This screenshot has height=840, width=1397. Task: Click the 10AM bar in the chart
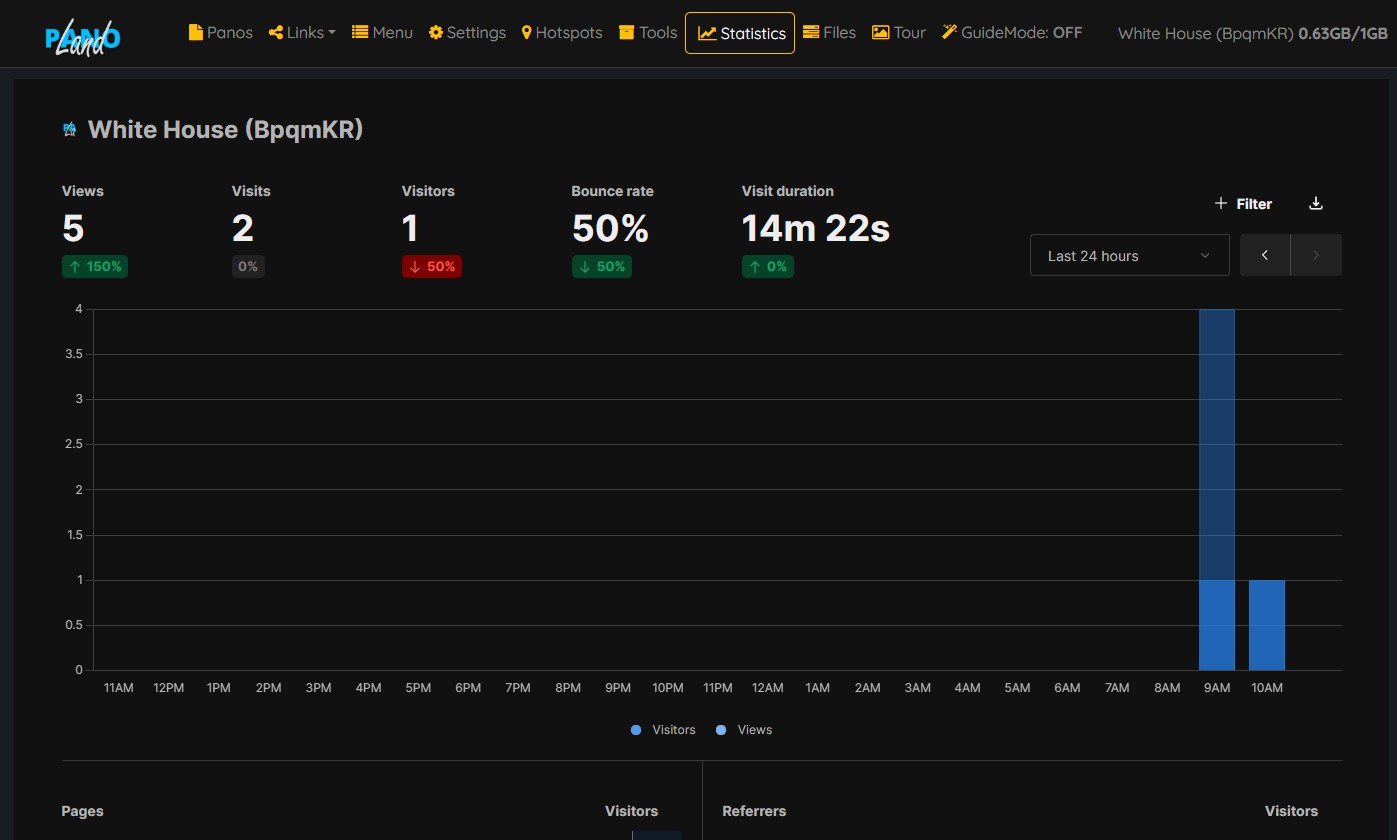tap(1267, 625)
